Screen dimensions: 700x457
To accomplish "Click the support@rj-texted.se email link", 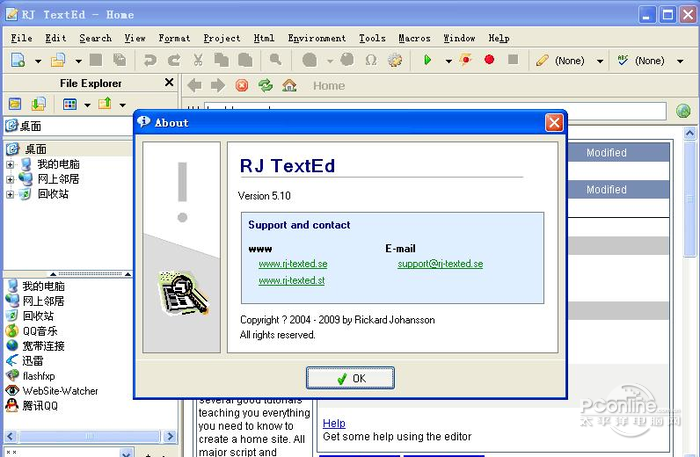I will (x=440, y=264).
